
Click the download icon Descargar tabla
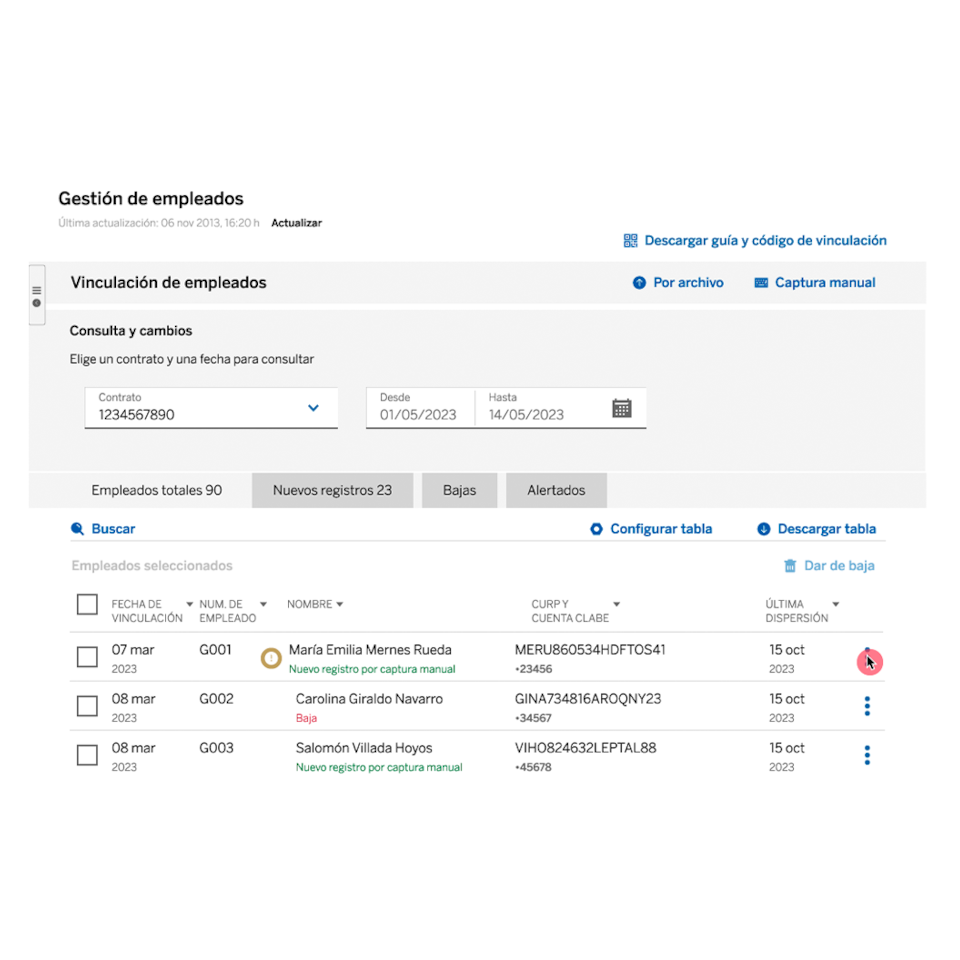764,529
